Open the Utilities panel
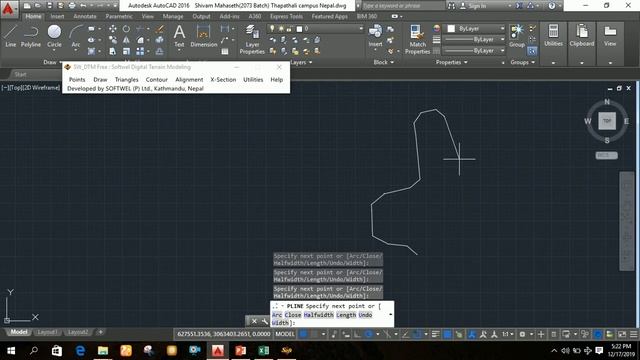 tap(553, 36)
